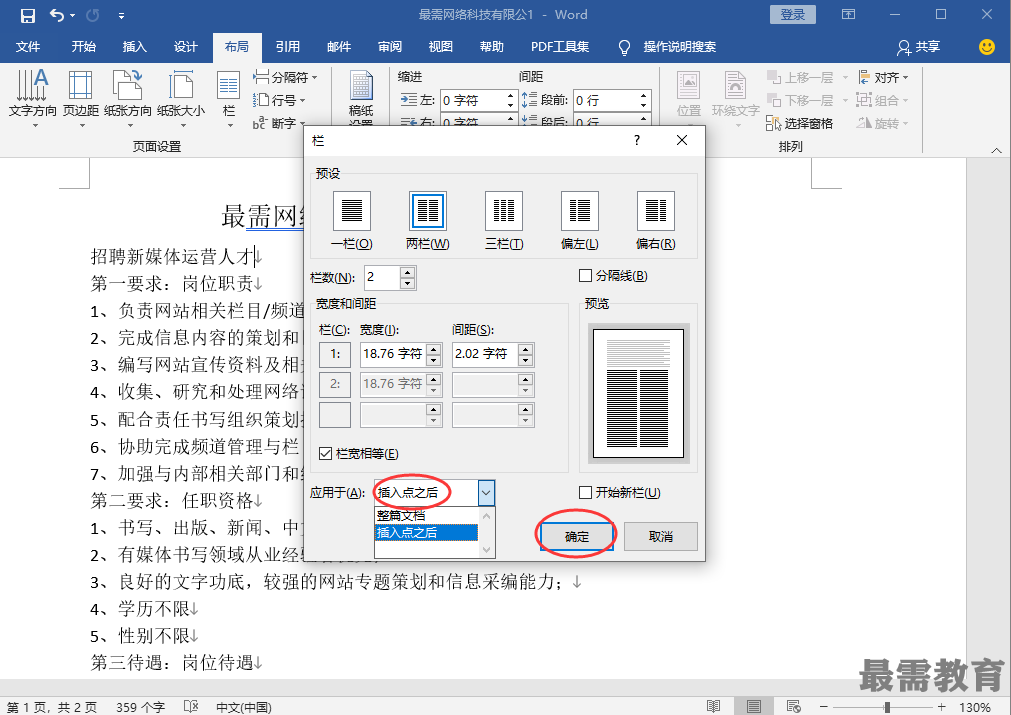Click the Share (共享) button

(x=918, y=46)
